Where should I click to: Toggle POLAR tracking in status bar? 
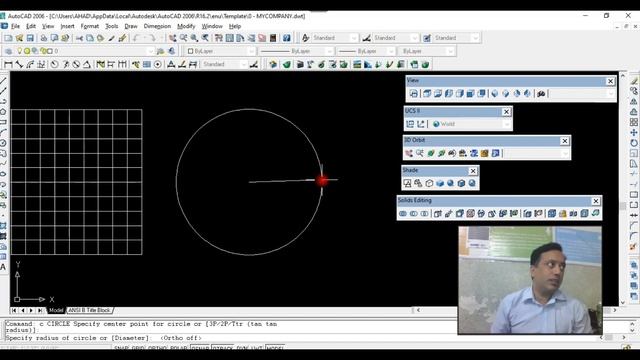coord(178,348)
